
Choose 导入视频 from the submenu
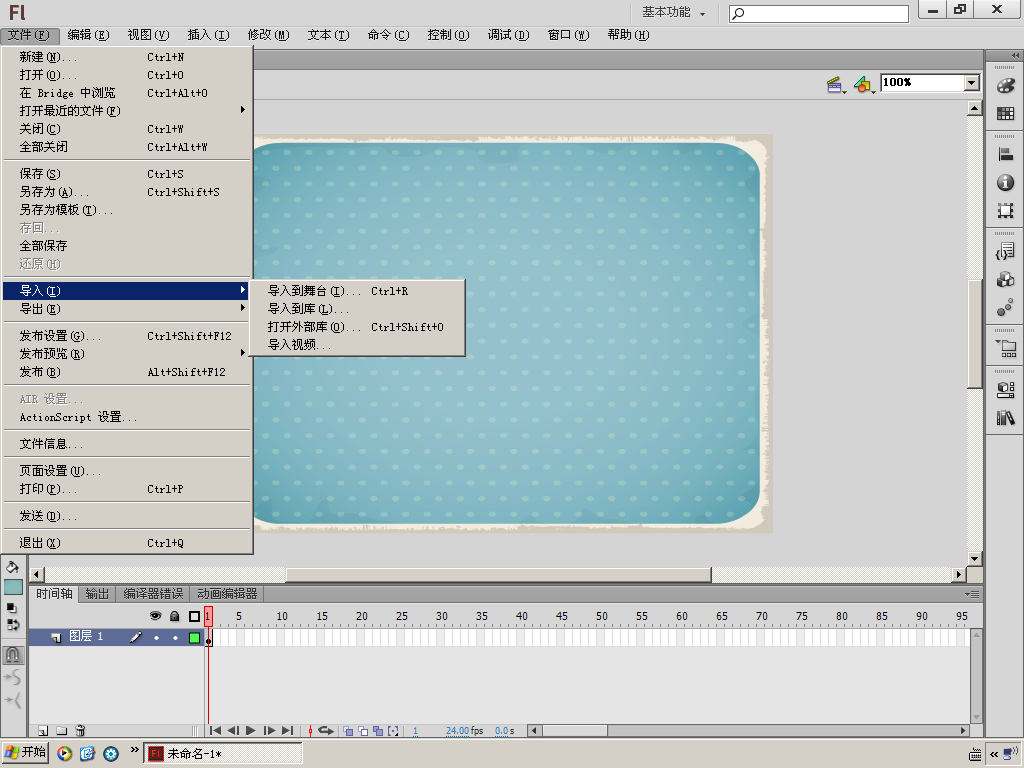357,344
